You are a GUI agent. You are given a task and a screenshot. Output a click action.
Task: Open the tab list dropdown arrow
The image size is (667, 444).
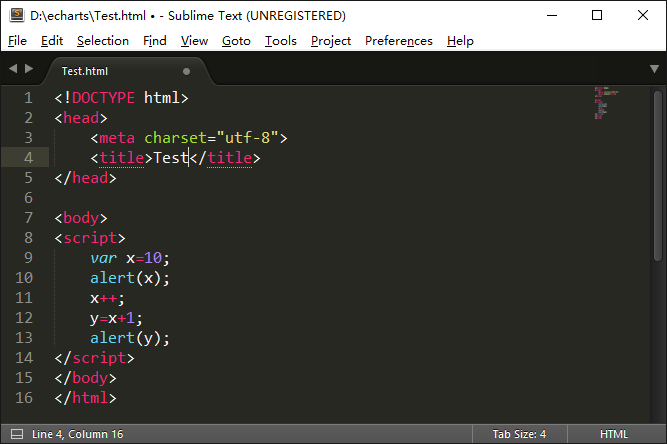click(654, 69)
